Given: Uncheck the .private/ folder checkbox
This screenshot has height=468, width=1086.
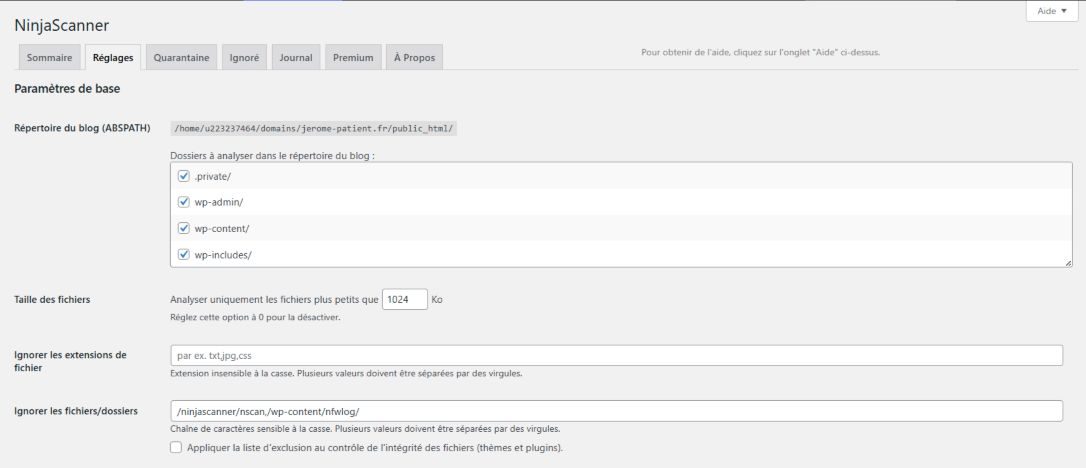Looking at the screenshot, I should coord(184,176).
